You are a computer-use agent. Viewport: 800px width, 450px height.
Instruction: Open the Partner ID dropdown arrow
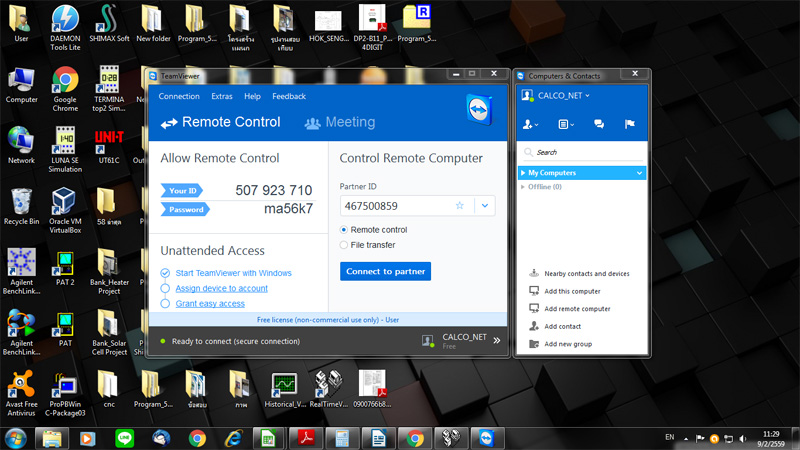(484, 206)
